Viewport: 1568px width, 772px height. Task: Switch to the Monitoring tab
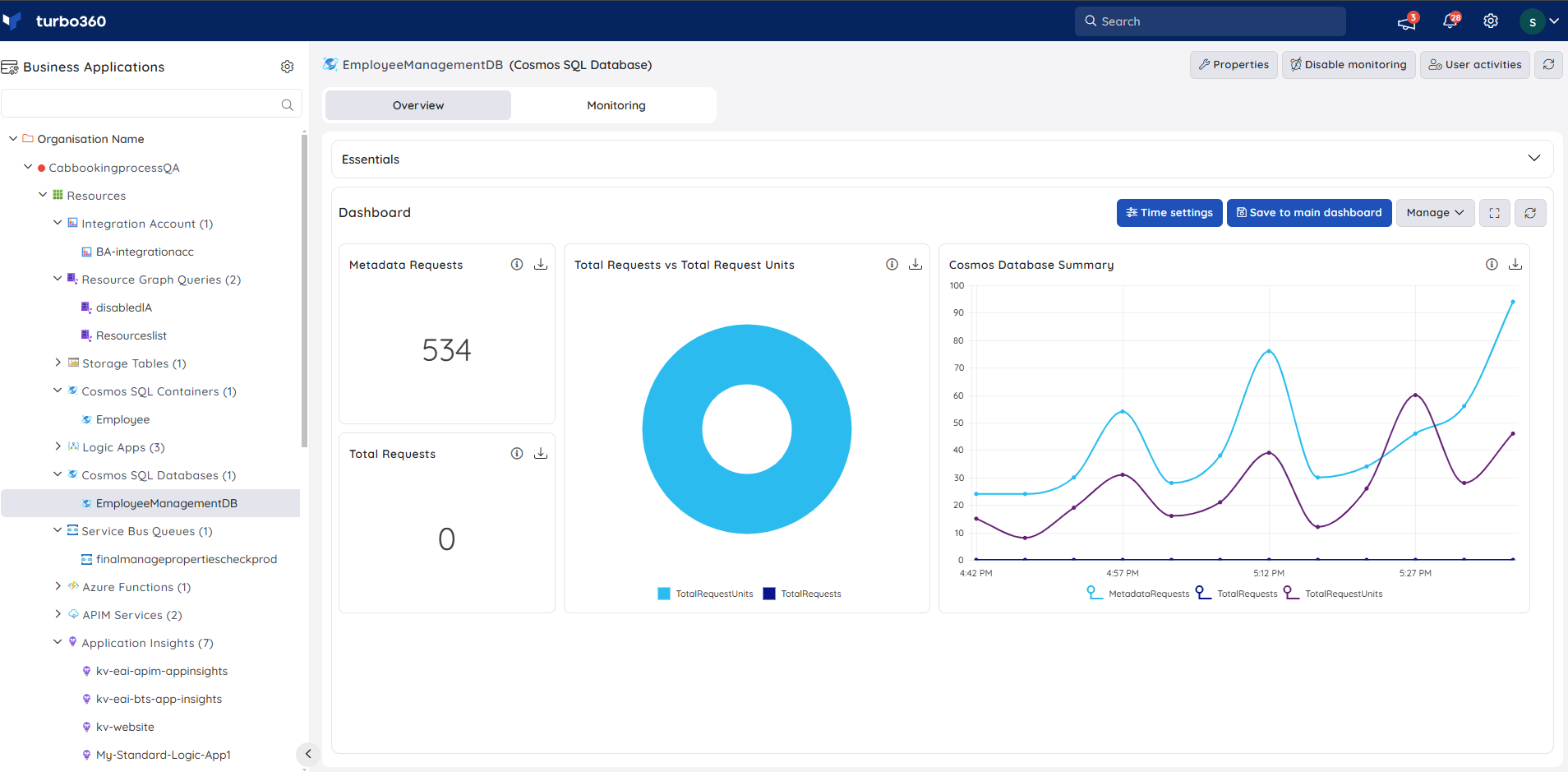click(x=616, y=105)
